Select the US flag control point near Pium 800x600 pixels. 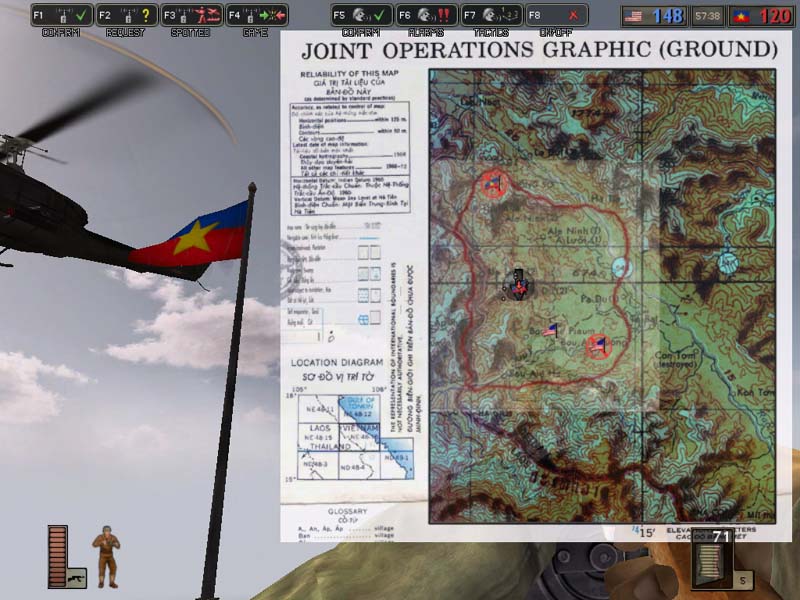(549, 329)
